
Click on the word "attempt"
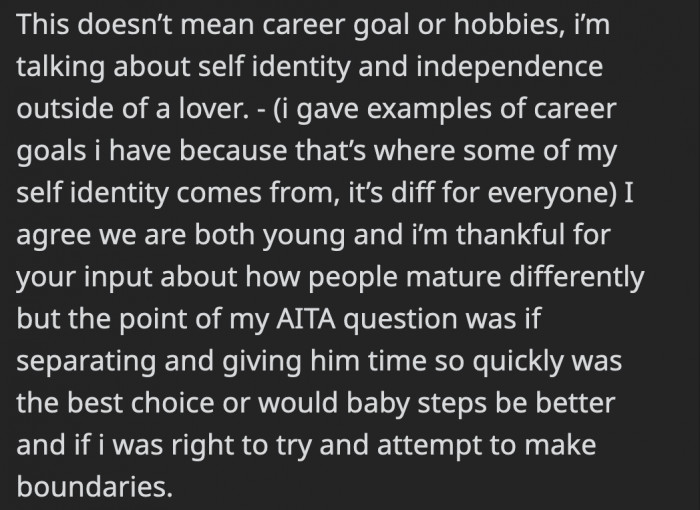point(429,446)
